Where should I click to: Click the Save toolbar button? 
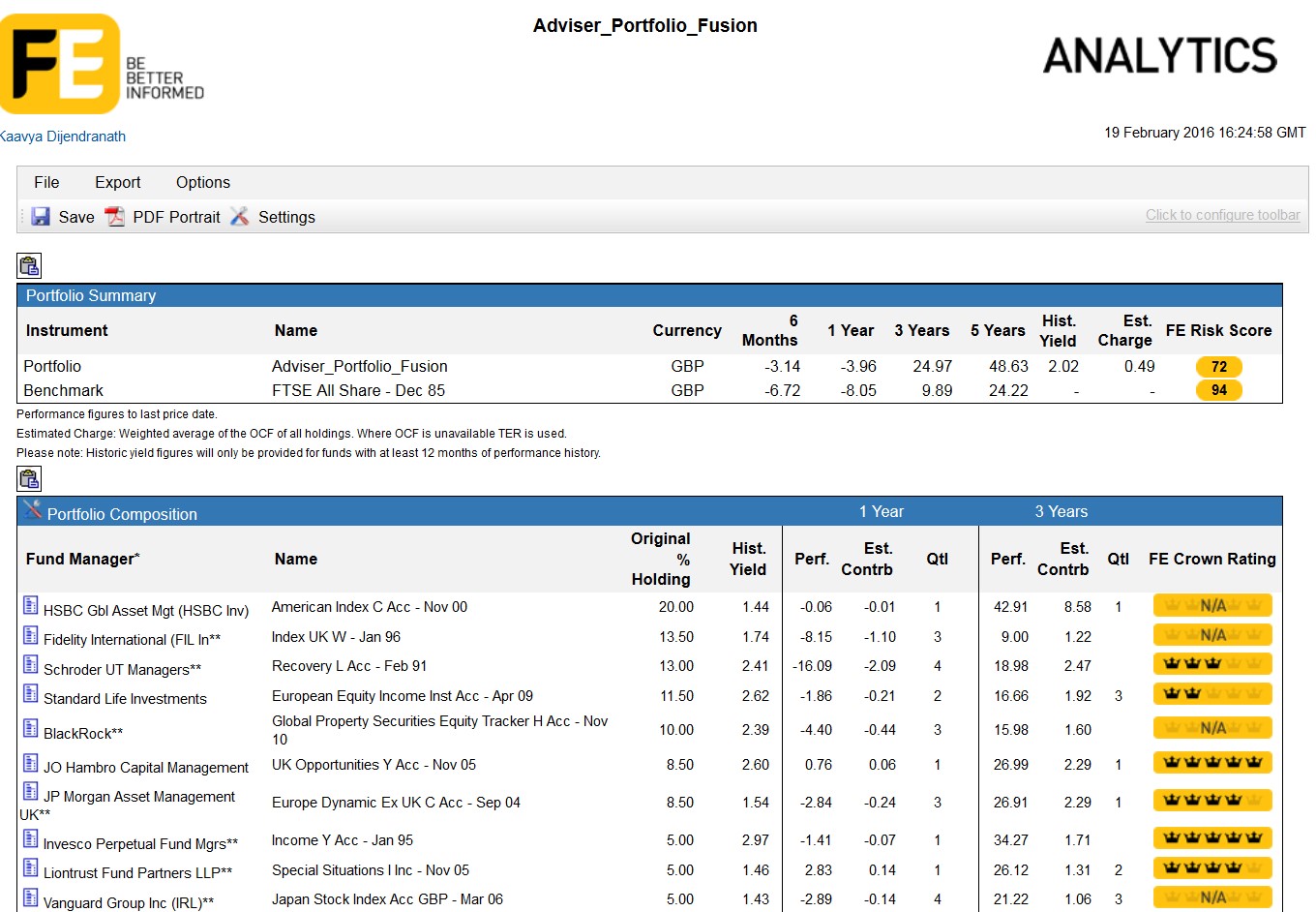click(x=63, y=217)
